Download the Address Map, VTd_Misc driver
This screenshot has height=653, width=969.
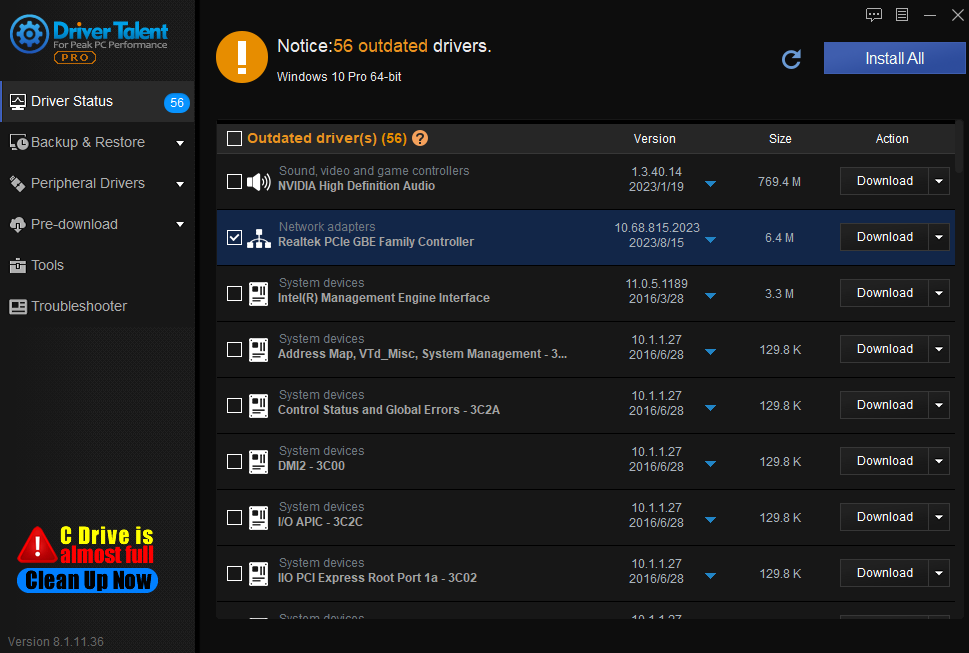coord(884,350)
